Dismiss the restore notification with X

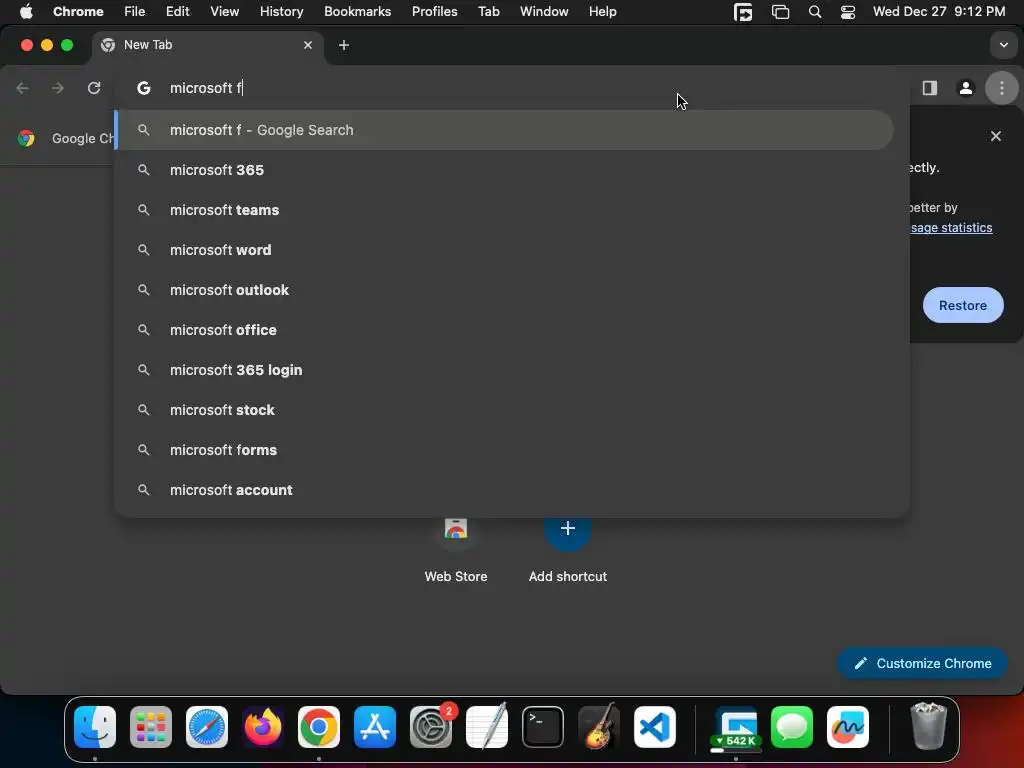pos(995,136)
